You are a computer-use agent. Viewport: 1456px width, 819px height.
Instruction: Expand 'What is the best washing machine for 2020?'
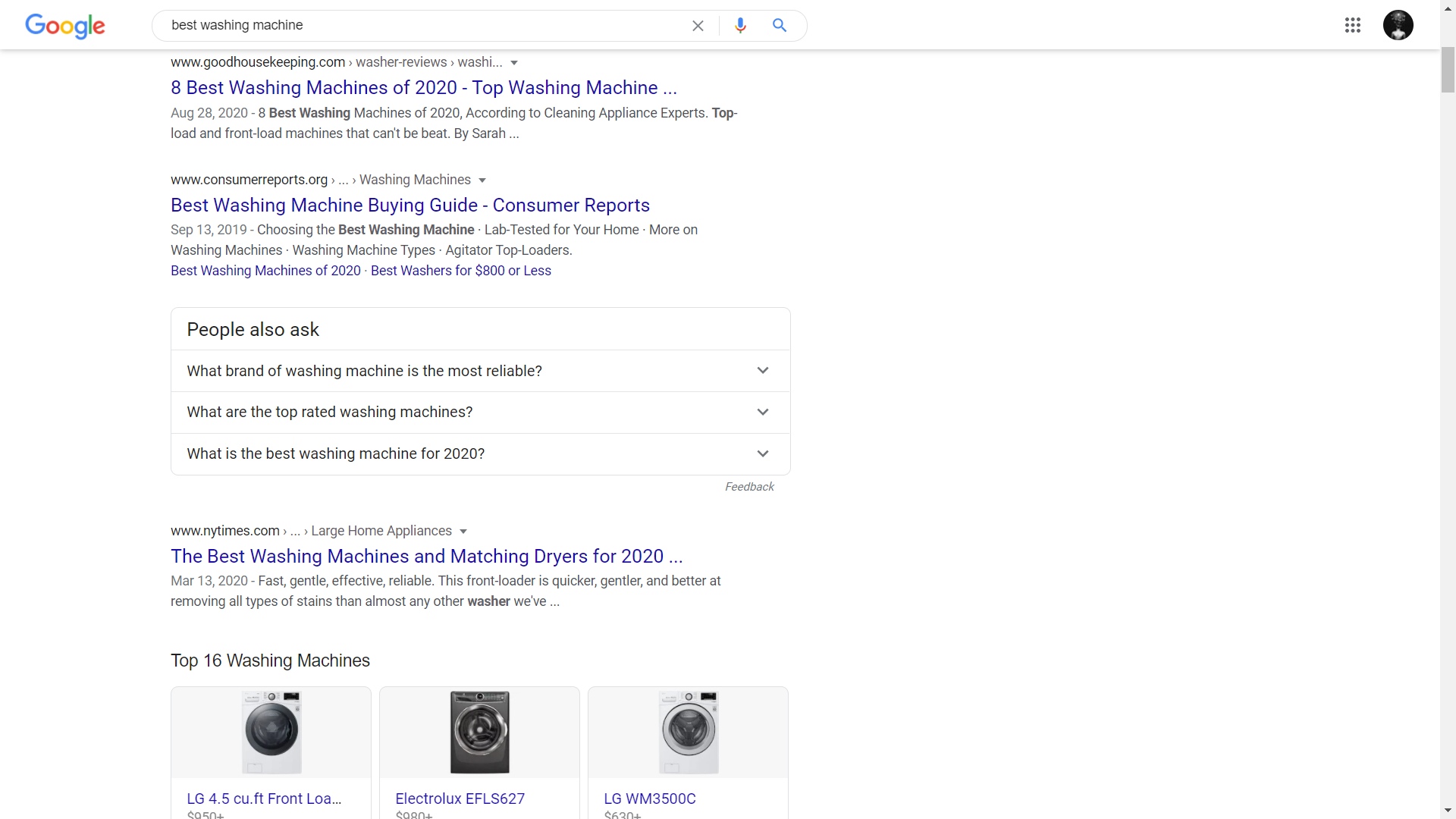click(481, 453)
